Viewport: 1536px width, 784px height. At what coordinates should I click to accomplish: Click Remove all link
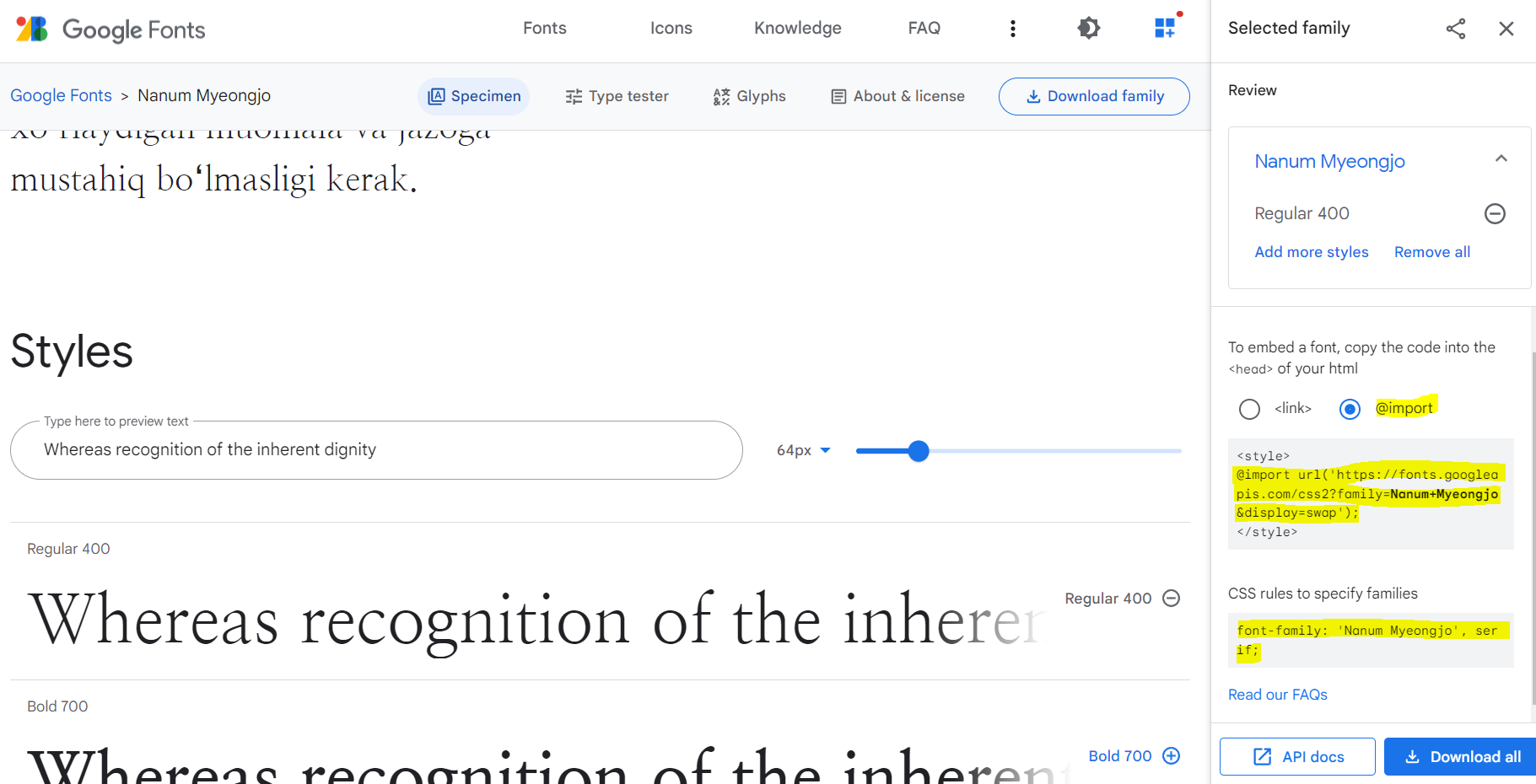[1432, 252]
